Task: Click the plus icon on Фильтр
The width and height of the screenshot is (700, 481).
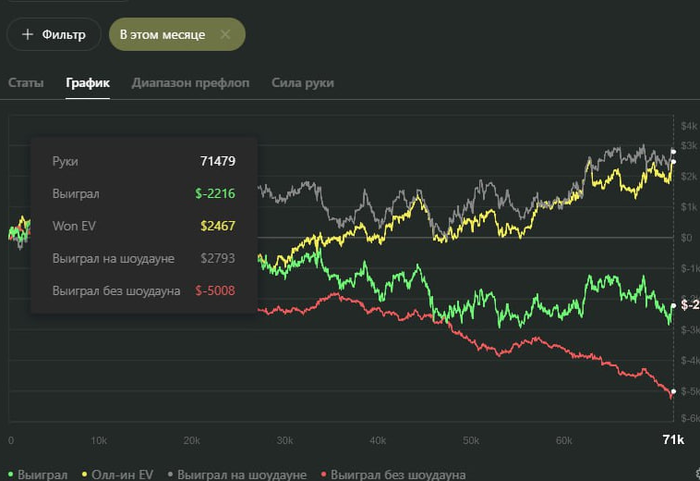Action: (x=27, y=34)
